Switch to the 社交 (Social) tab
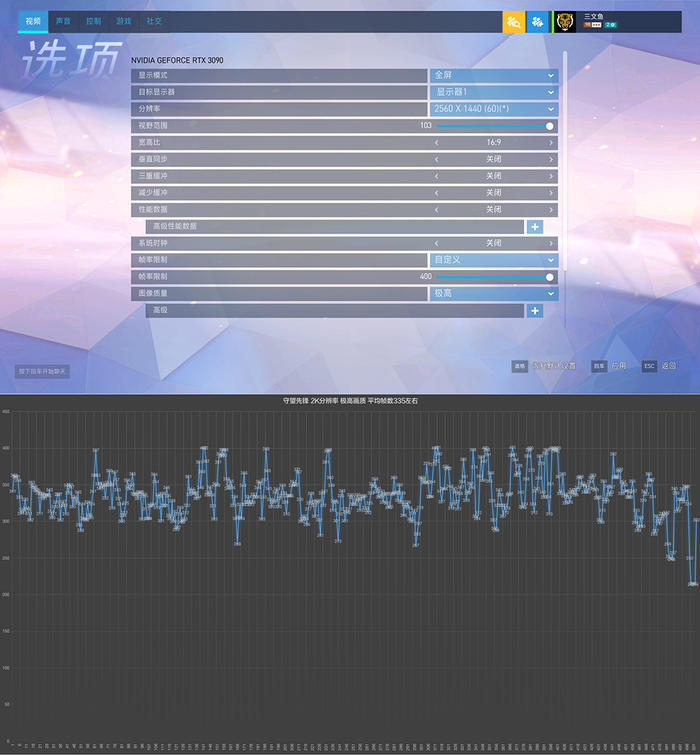The width and height of the screenshot is (700, 755). click(x=154, y=22)
